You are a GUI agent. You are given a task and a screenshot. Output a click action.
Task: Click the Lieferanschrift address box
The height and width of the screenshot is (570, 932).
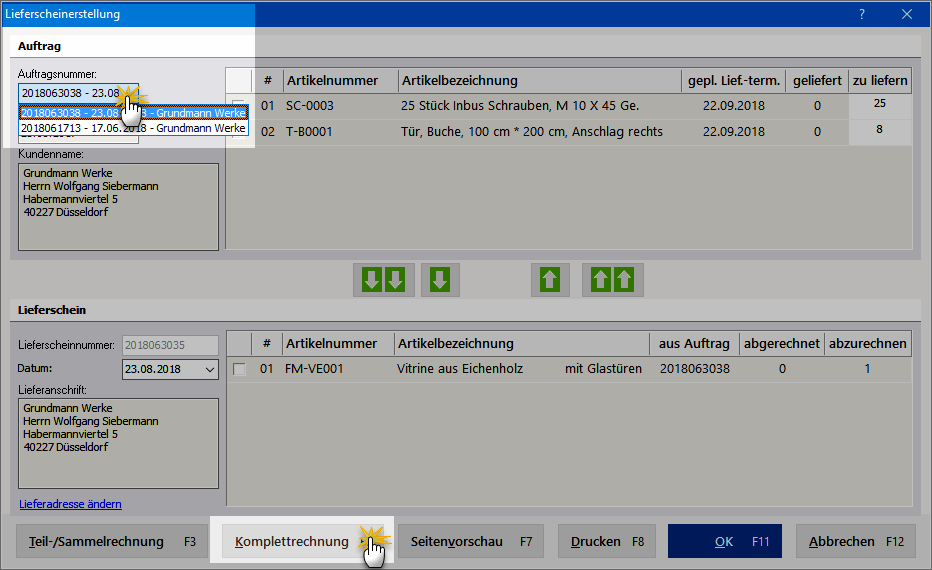118,443
